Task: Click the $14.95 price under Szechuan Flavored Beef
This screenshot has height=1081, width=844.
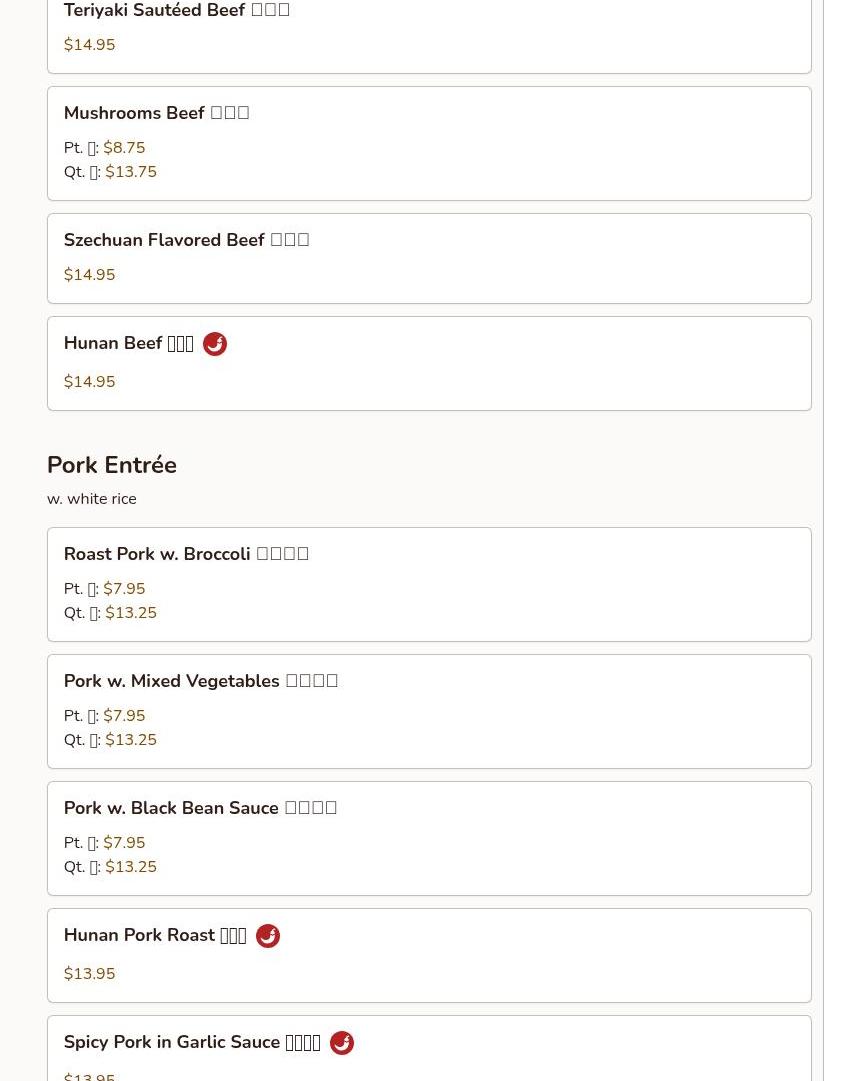Action: coord(89,275)
